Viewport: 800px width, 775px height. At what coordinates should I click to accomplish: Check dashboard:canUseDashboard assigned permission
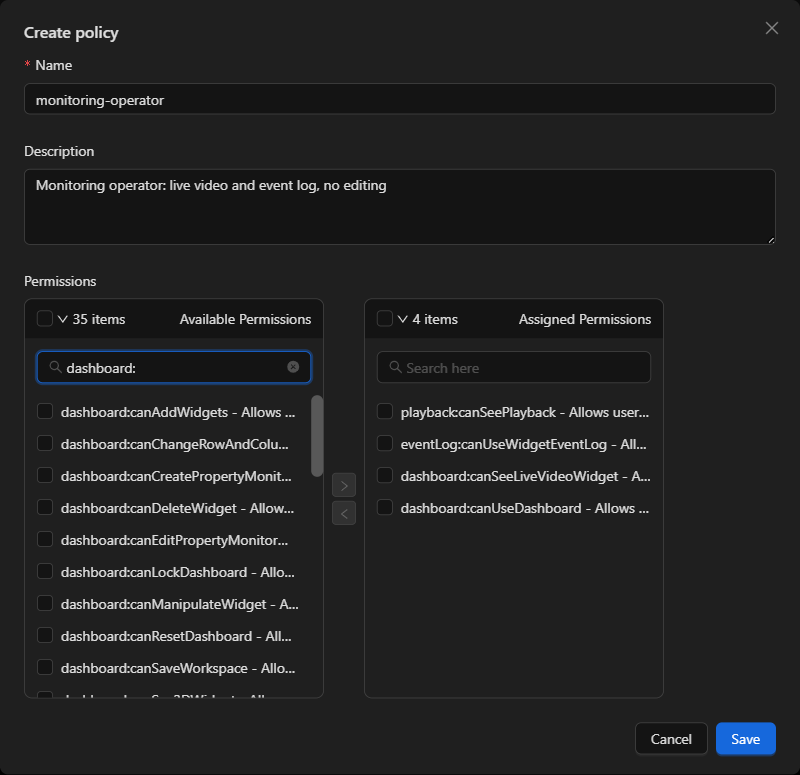(x=385, y=507)
